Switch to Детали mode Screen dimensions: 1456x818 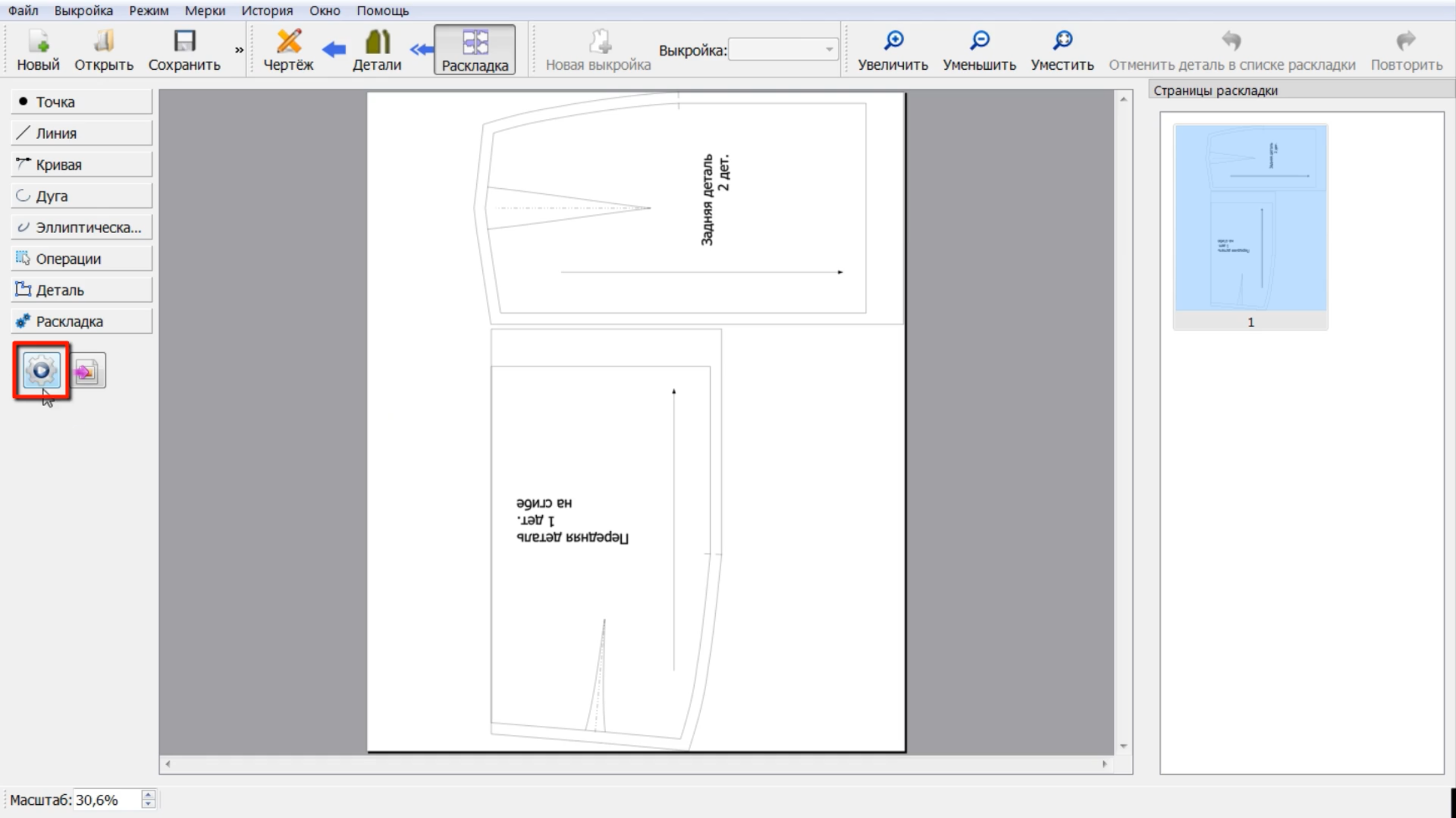click(x=377, y=50)
